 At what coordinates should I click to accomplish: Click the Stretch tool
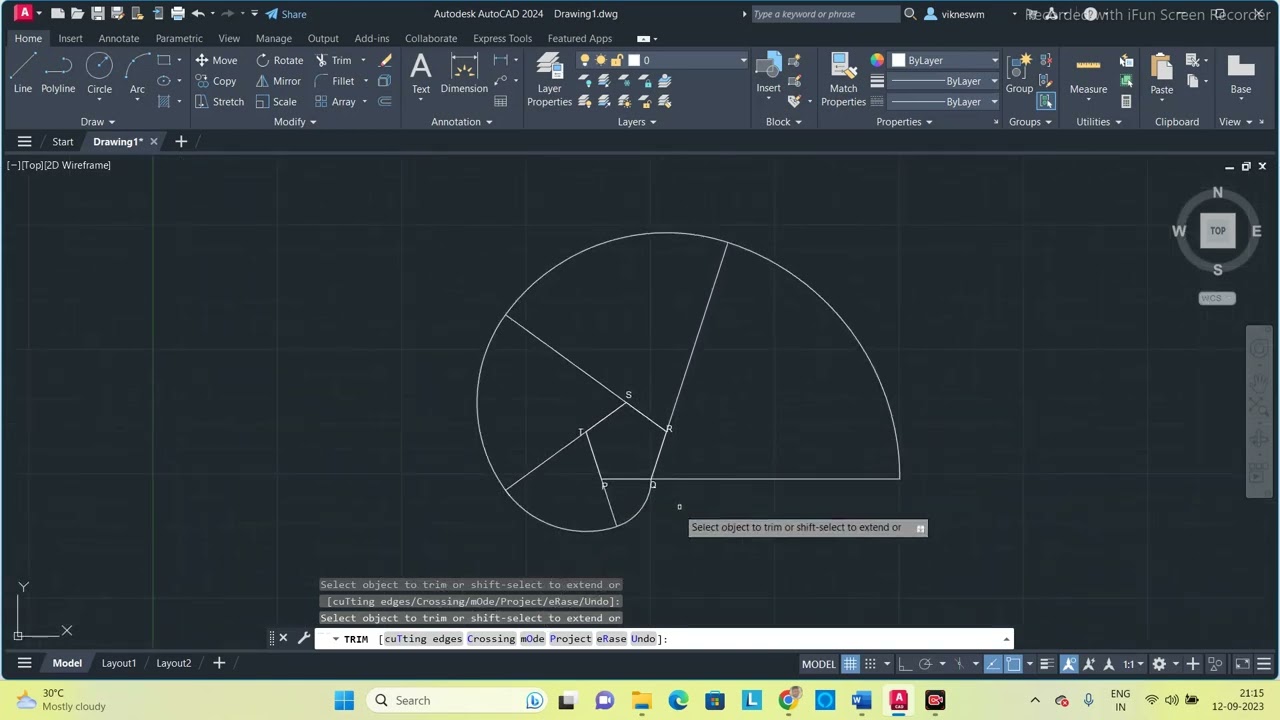point(219,101)
